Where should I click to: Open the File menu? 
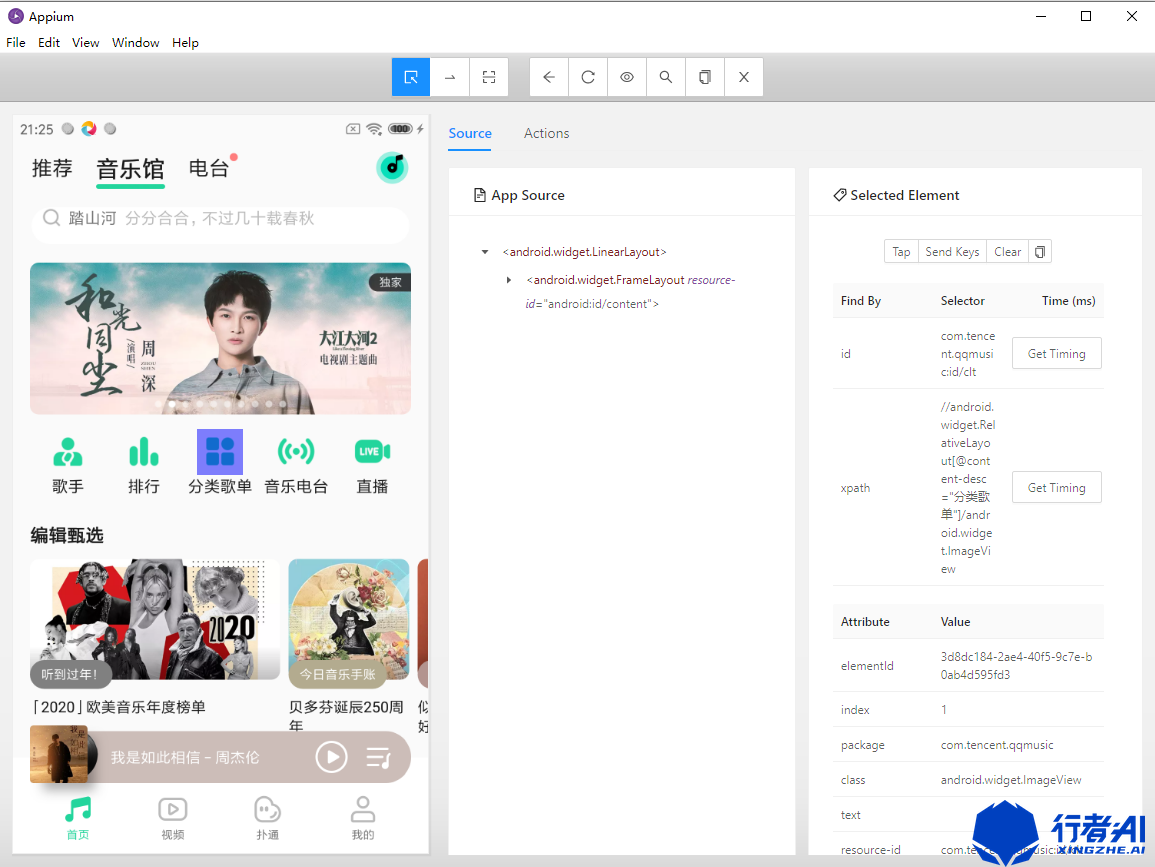click(15, 43)
